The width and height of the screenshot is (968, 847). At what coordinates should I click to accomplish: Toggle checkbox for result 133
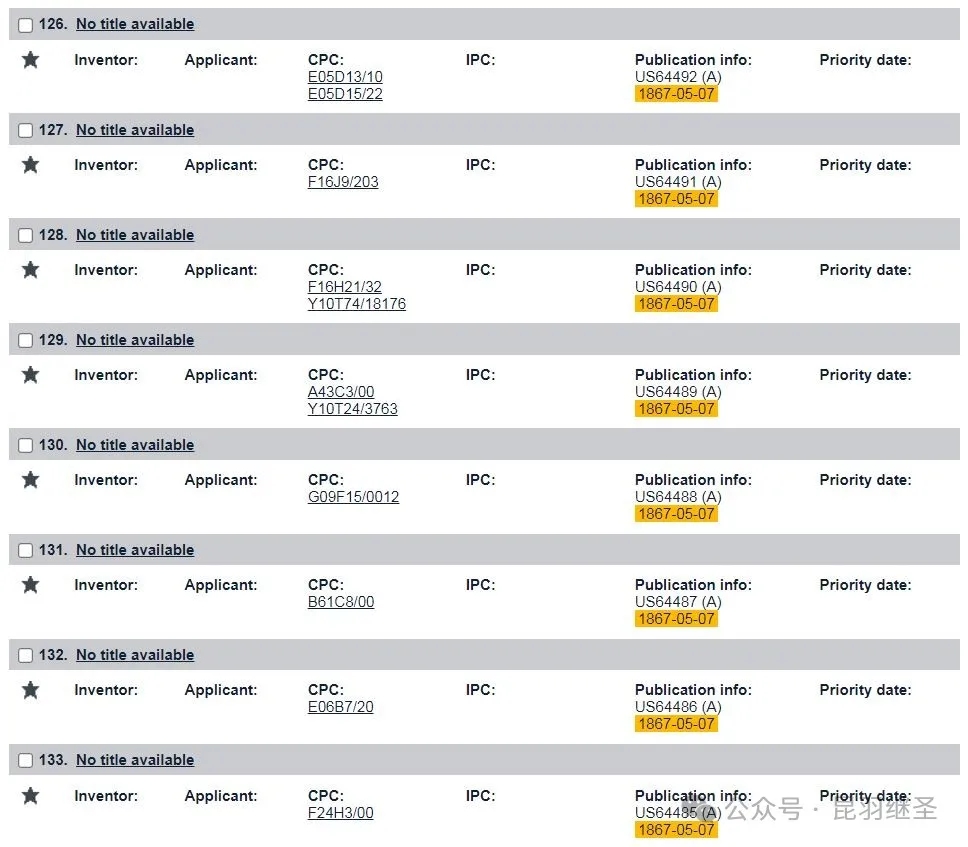pos(25,760)
